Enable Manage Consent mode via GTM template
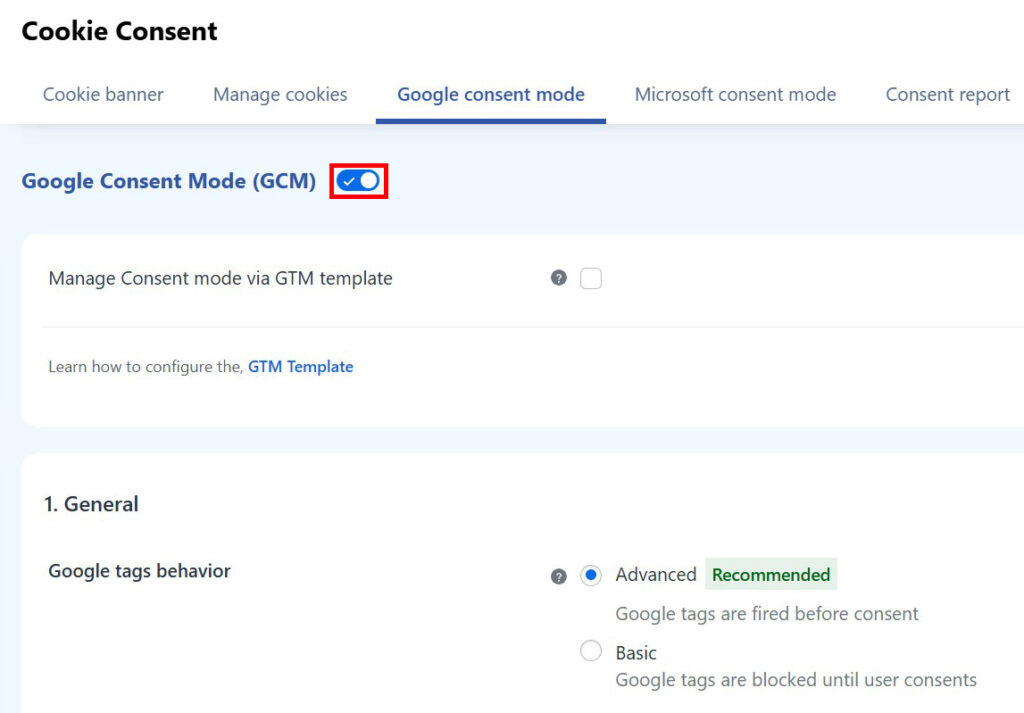The width and height of the screenshot is (1024, 713). coord(590,278)
